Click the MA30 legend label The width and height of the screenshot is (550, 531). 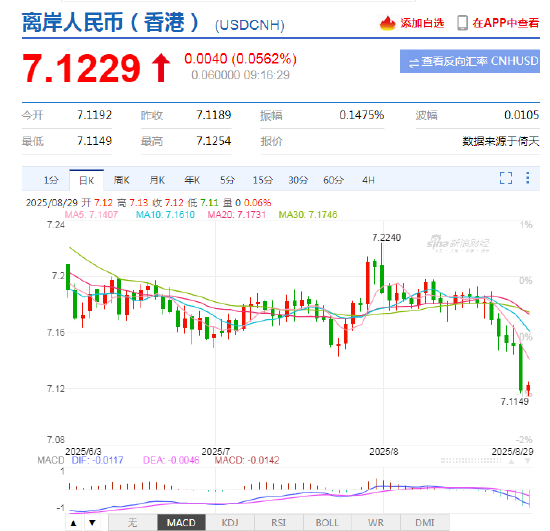point(308,215)
